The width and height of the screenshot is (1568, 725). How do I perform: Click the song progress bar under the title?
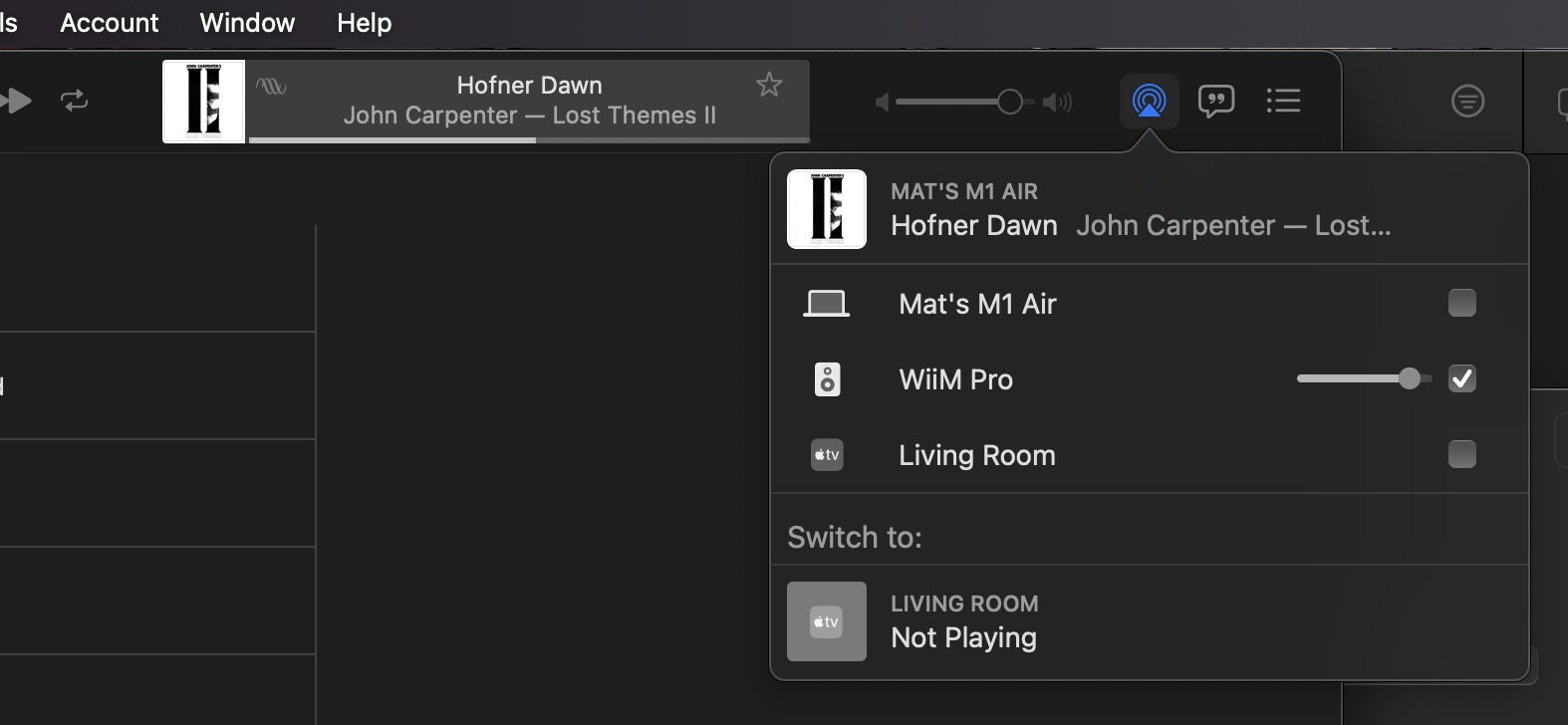(529, 140)
